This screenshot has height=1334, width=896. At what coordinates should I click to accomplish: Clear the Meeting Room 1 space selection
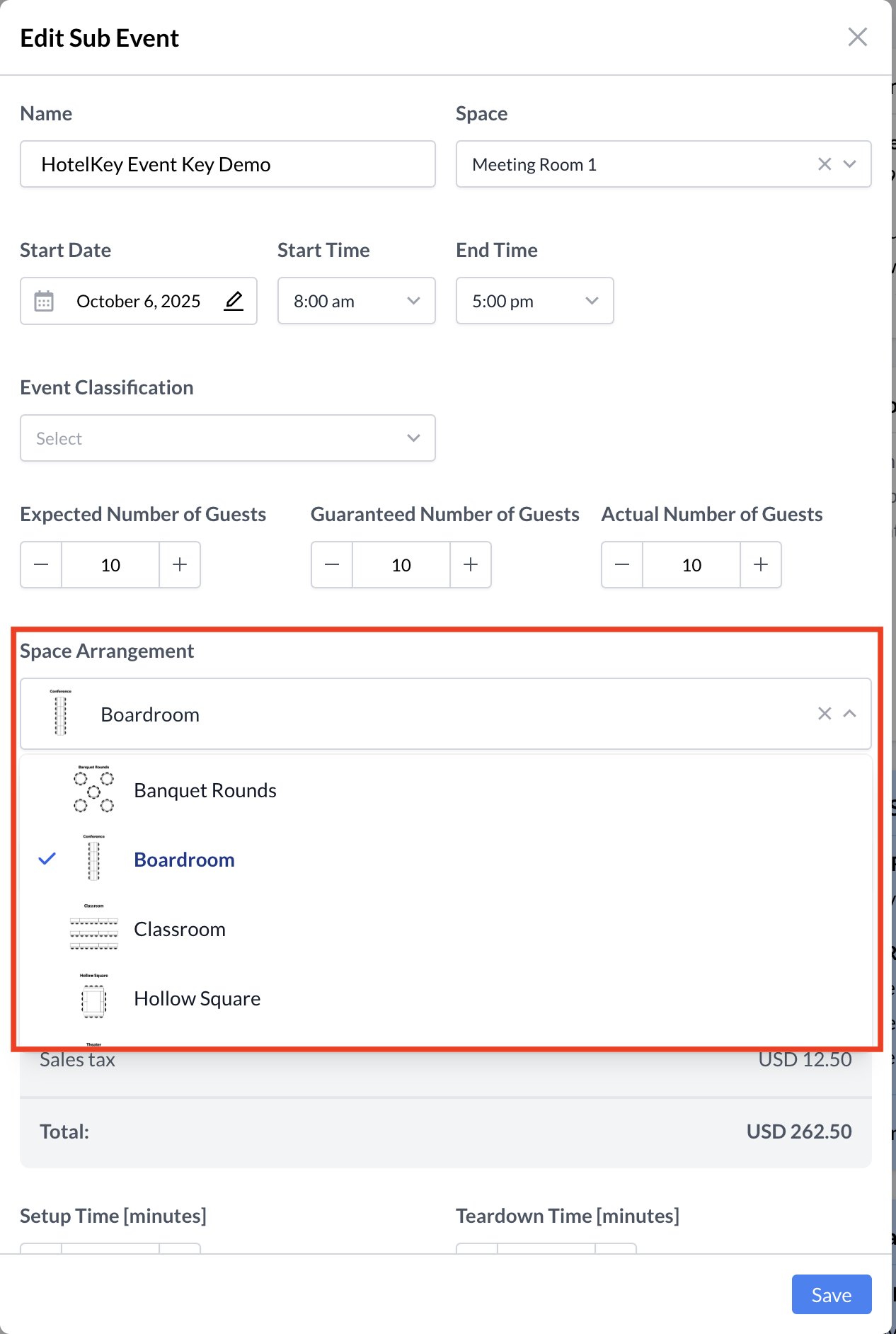(x=825, y=164)
